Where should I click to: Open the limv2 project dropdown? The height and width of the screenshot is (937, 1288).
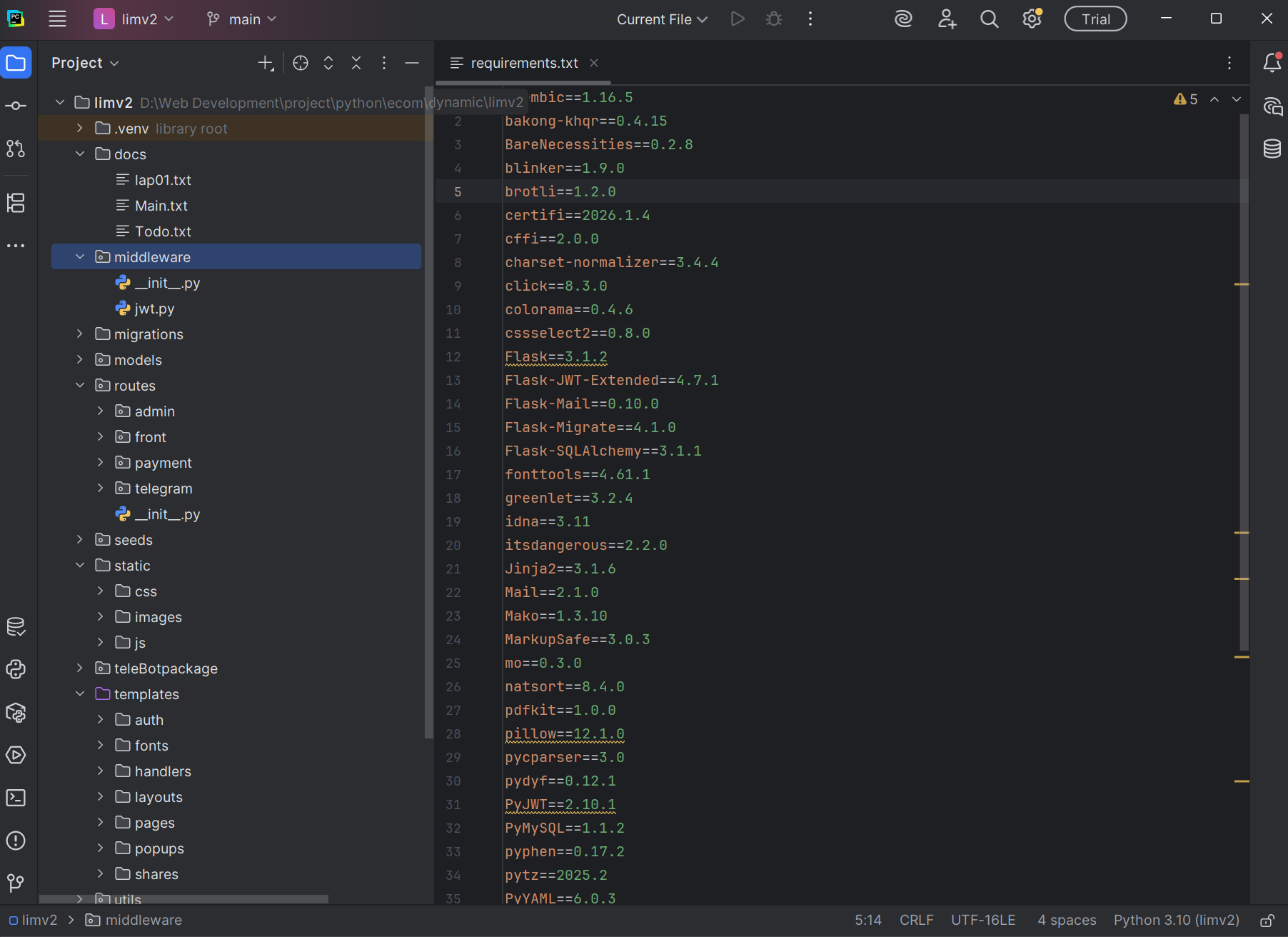coord(134,19)
